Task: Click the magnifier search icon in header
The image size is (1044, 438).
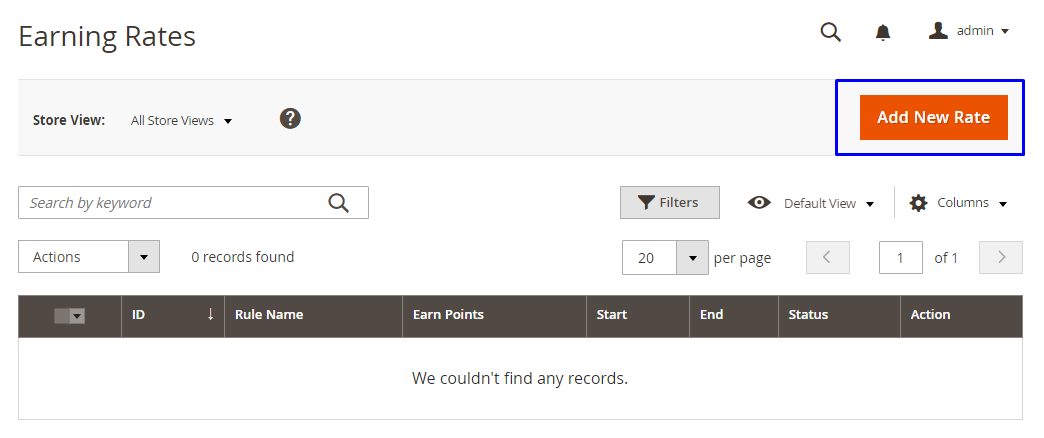Action: pos(830,32)
